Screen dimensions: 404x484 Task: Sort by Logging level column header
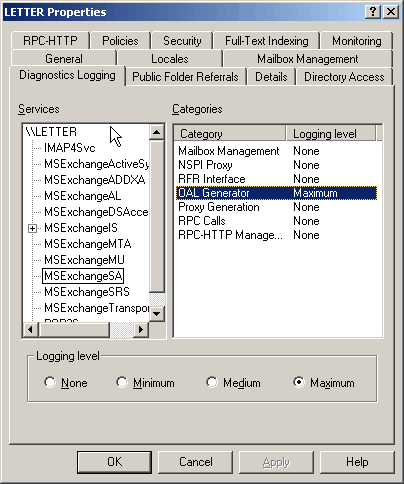[331, 134]
